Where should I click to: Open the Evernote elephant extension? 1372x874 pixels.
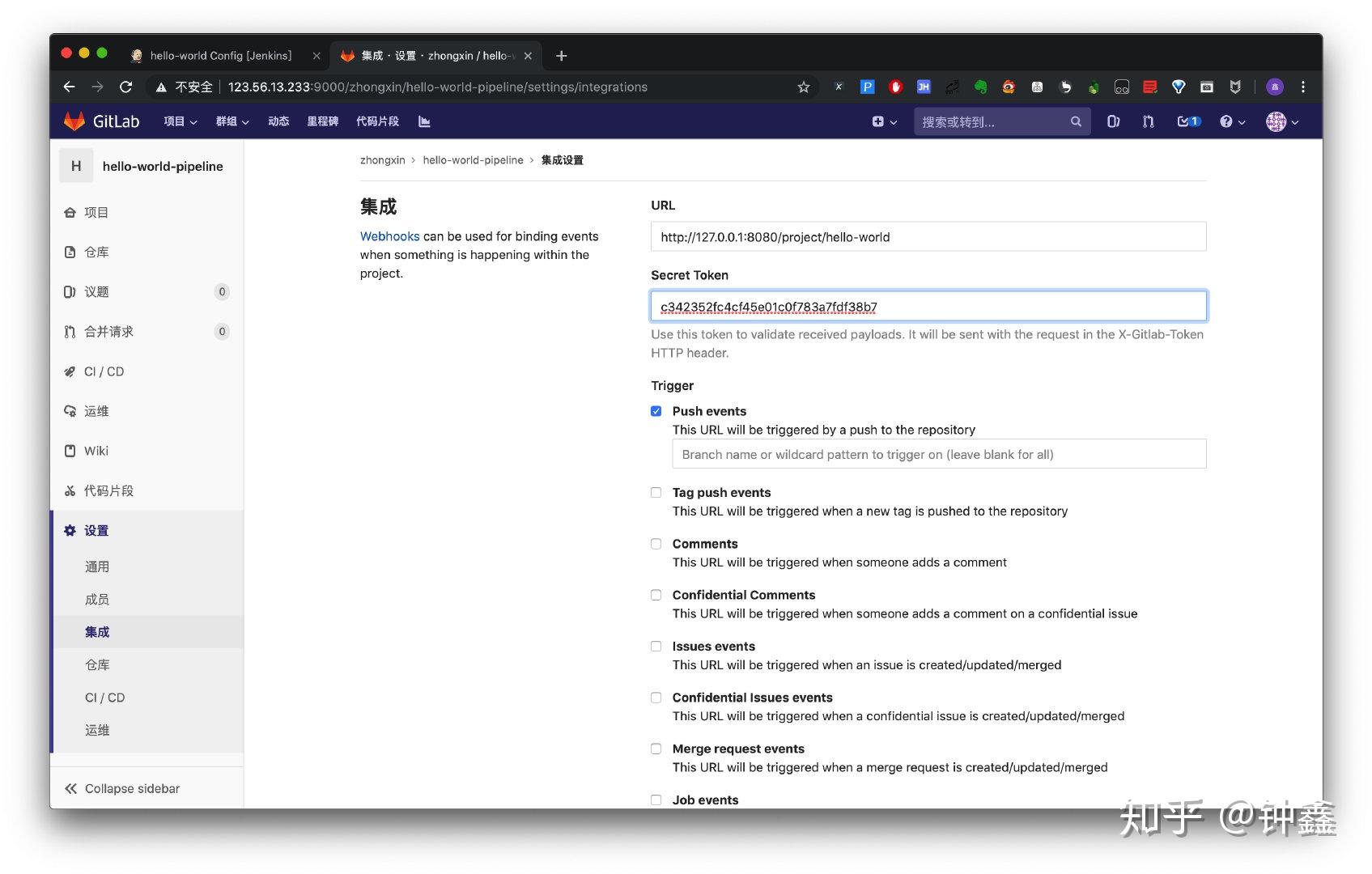(x=980, y=87)
